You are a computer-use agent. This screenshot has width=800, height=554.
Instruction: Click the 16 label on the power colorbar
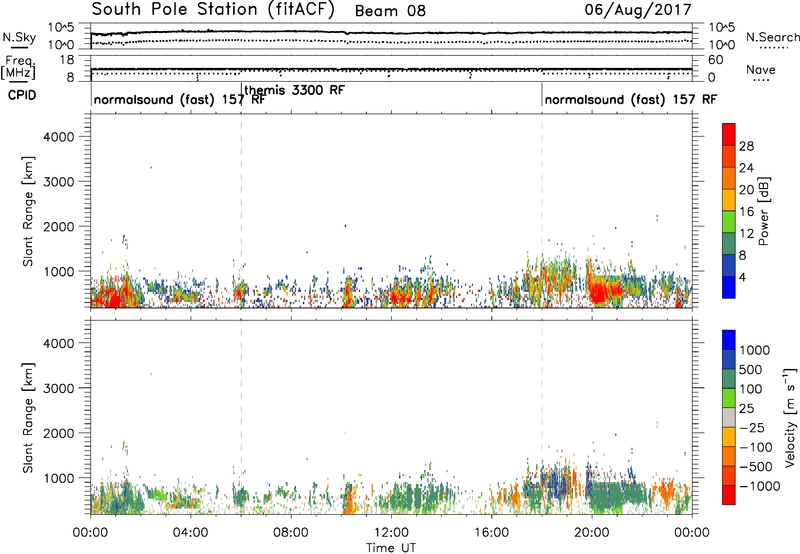pos(746,212)
